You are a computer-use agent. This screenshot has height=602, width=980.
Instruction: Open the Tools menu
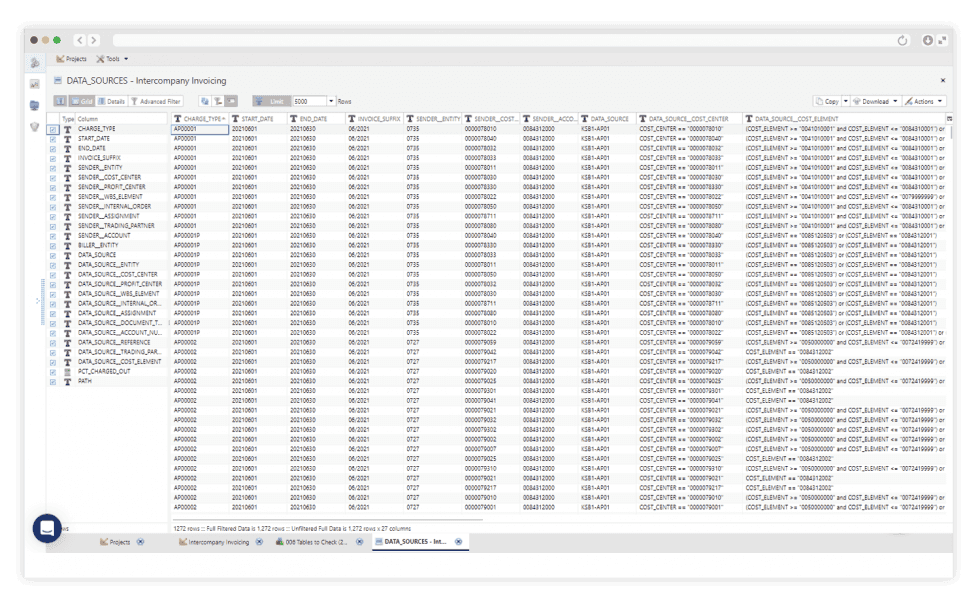[x=112, y=59]
